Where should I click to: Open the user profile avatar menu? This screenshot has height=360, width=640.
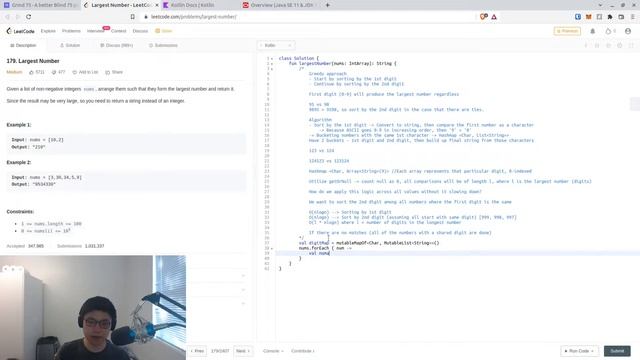(x=628, y=31)
